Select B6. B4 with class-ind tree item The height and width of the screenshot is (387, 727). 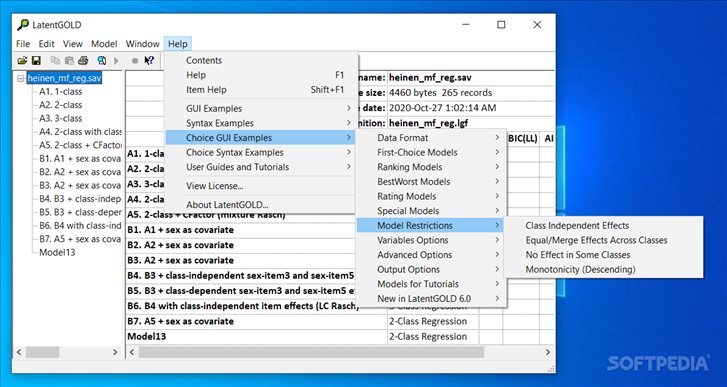coord(80,226)
